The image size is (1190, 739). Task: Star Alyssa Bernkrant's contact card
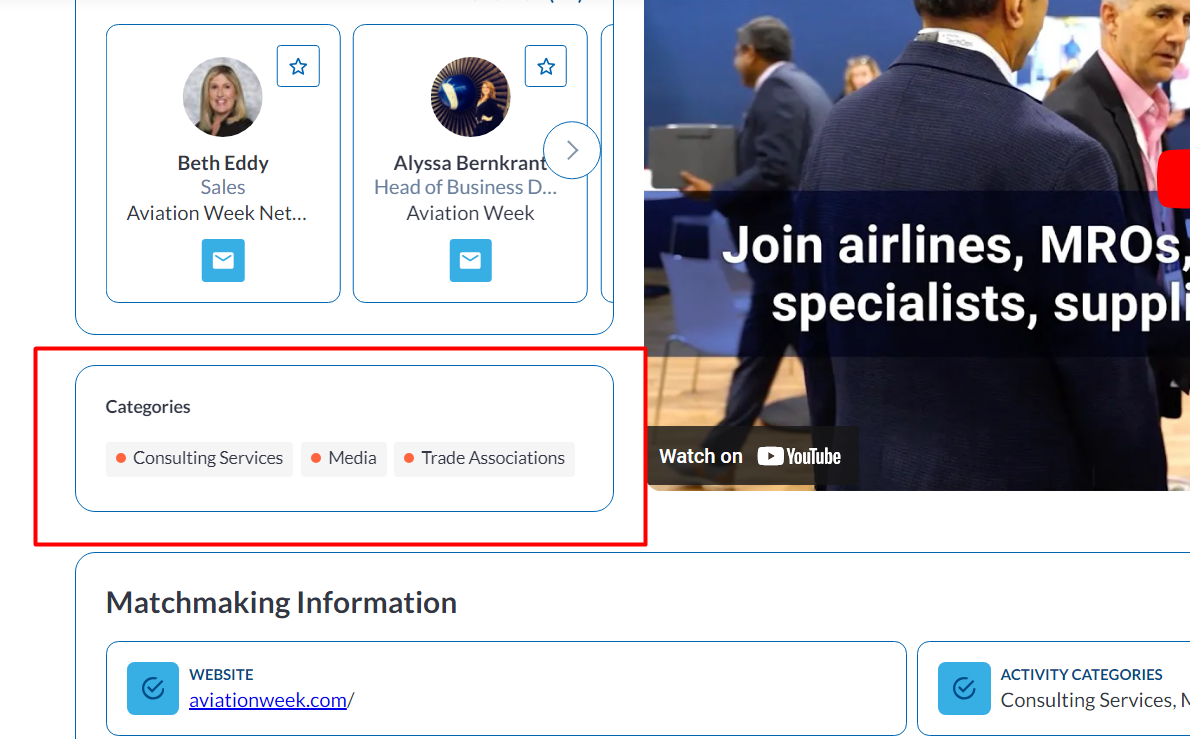[546, 66]
